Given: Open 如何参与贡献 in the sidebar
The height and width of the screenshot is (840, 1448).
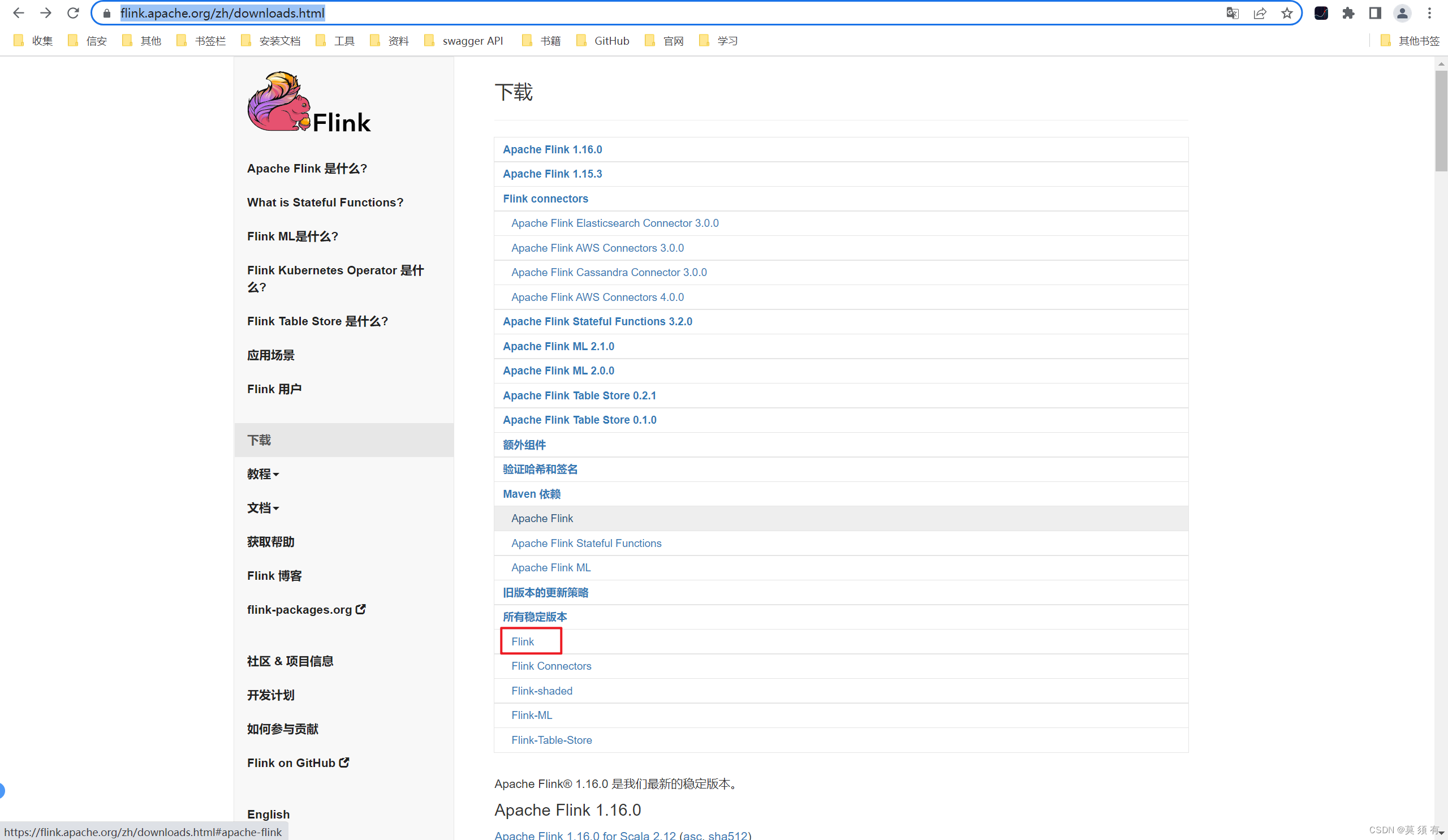Looking at the screenshot, I should click(283, 729).
